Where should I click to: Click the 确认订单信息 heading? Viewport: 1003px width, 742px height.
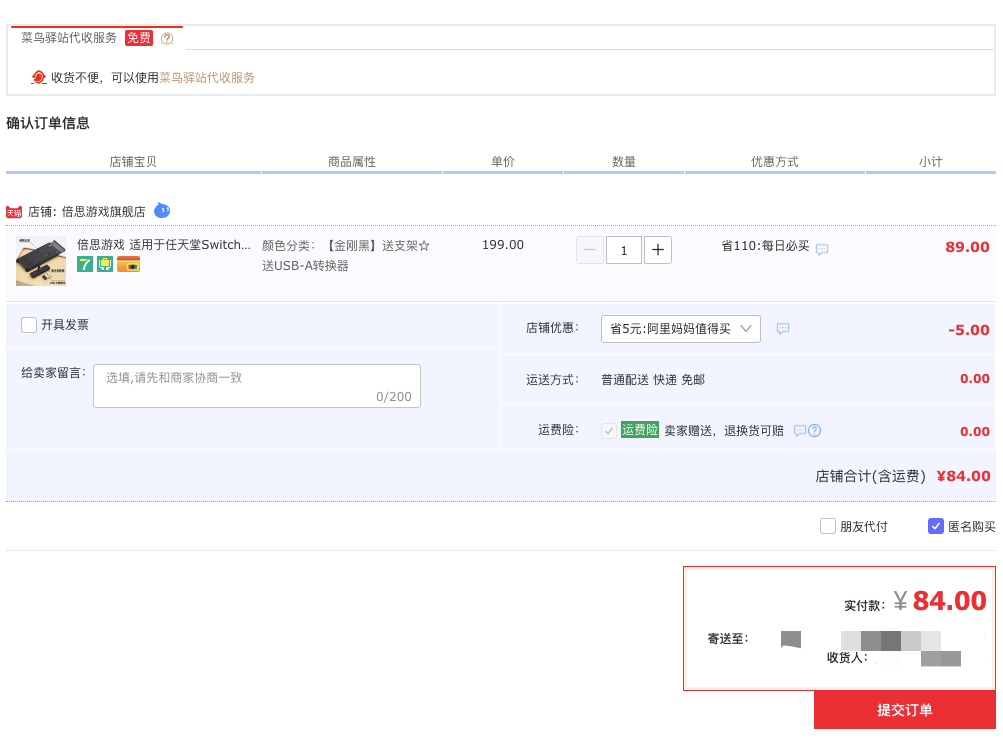48,123
